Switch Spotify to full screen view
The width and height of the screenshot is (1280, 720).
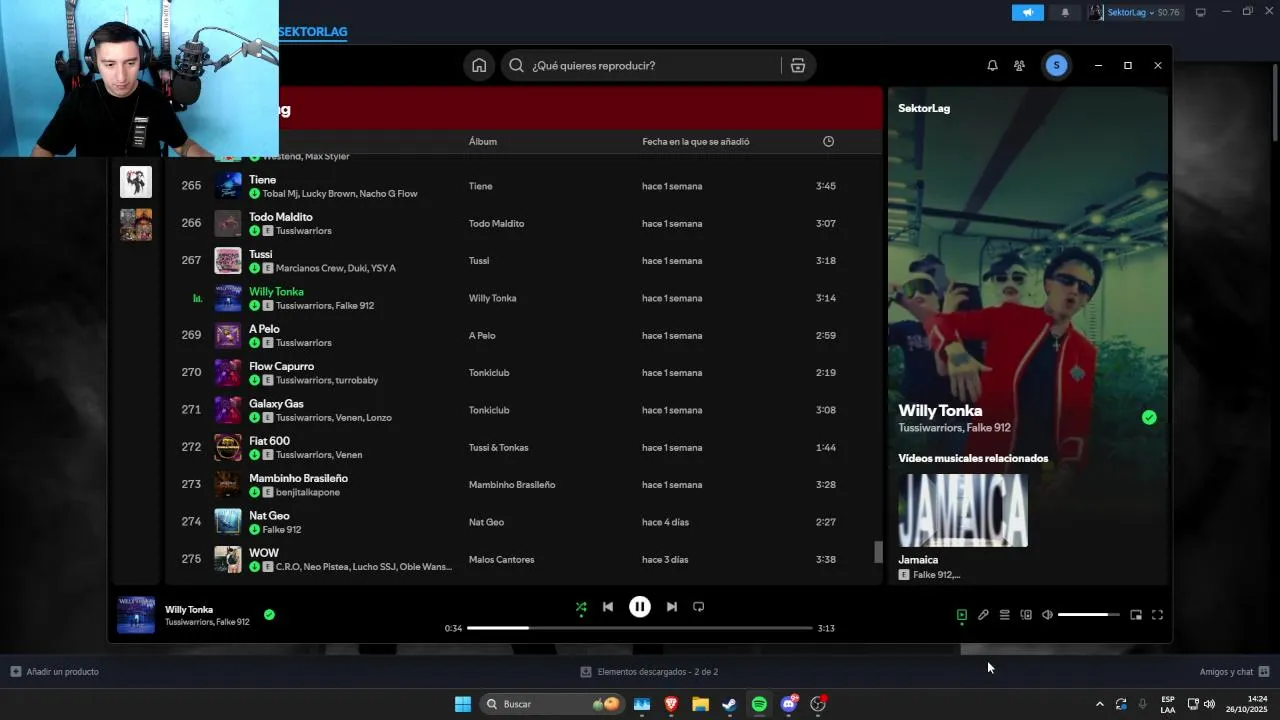[x=1157, y=615]
